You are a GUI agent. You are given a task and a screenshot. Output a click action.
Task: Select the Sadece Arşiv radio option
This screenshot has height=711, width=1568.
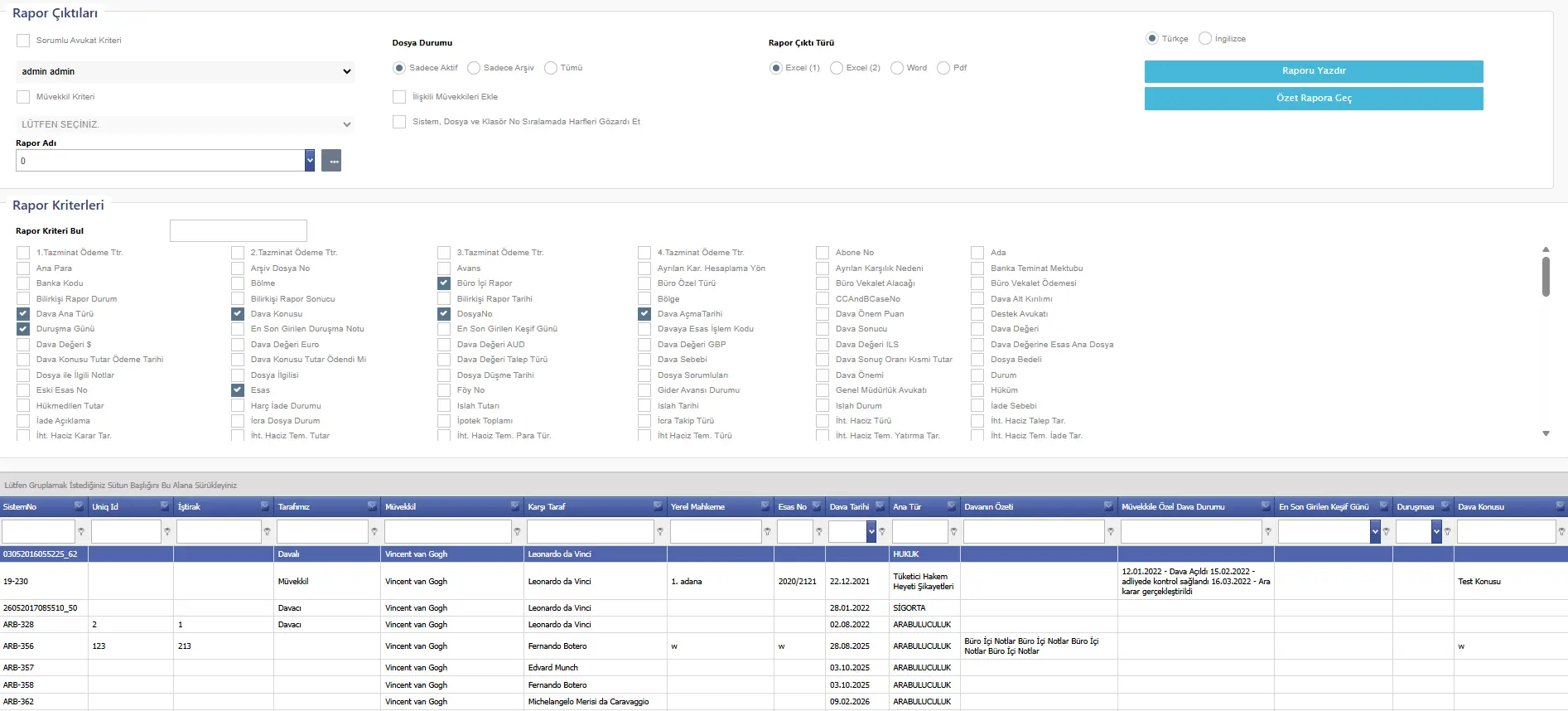pos(474,68)
